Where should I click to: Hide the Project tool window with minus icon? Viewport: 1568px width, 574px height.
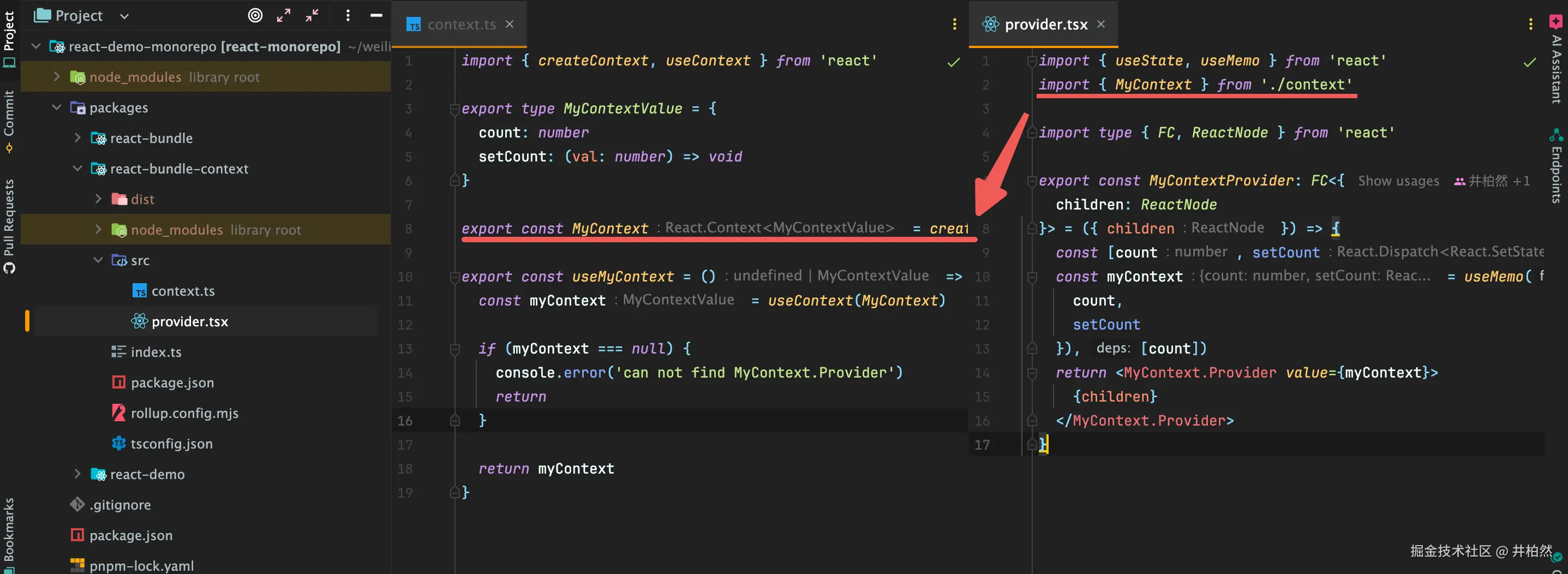point(376,16)
